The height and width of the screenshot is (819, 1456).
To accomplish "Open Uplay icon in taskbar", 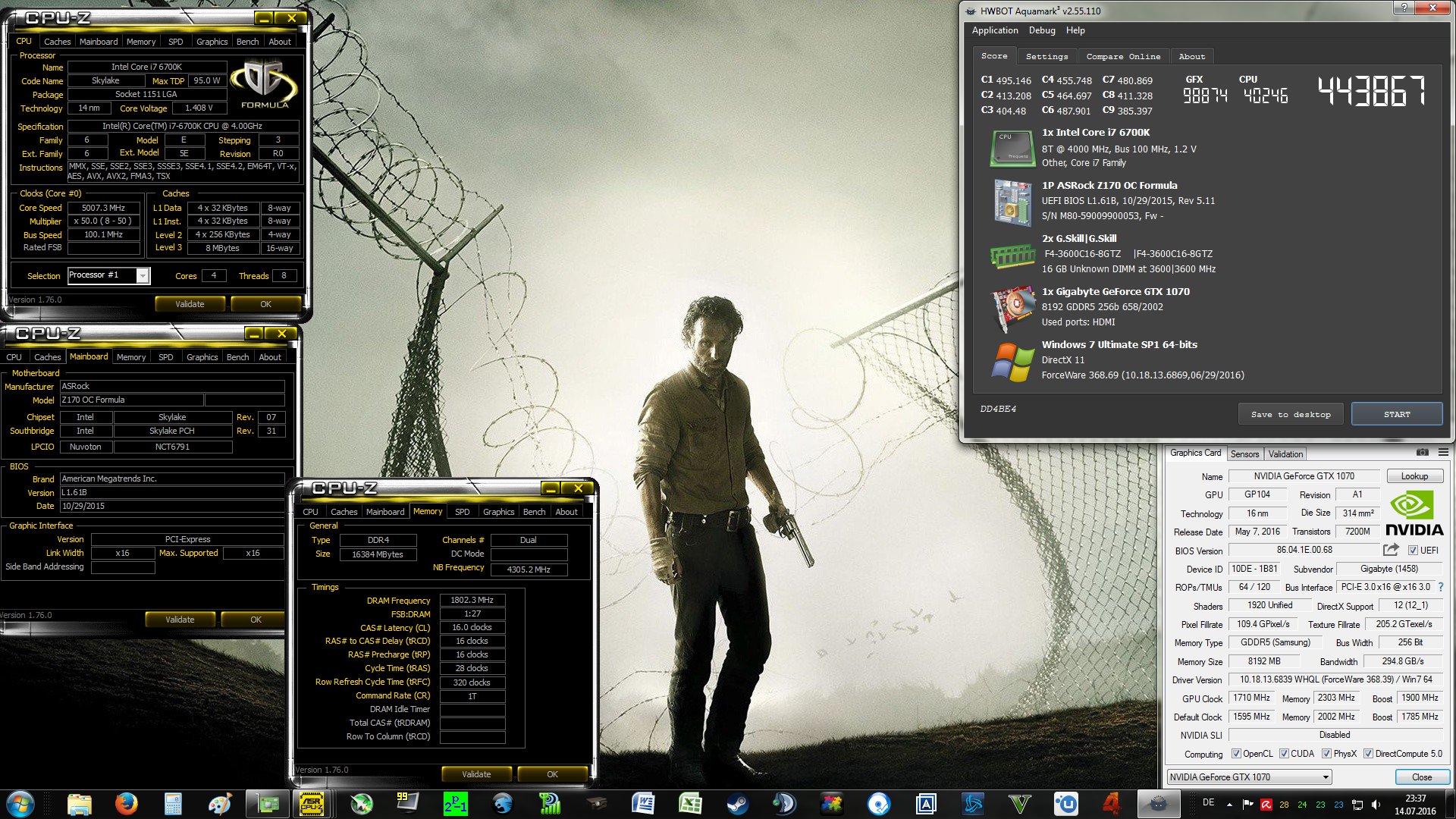I will tap(1066, 803).
